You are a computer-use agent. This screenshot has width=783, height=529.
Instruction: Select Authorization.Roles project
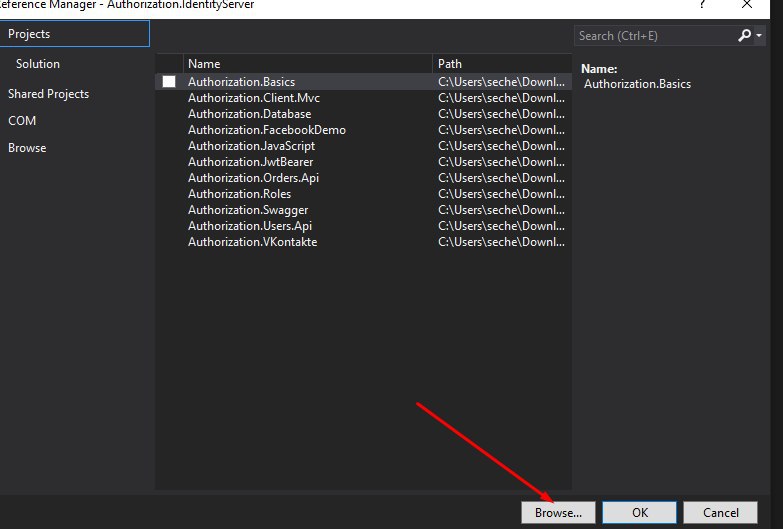point(239,194)
